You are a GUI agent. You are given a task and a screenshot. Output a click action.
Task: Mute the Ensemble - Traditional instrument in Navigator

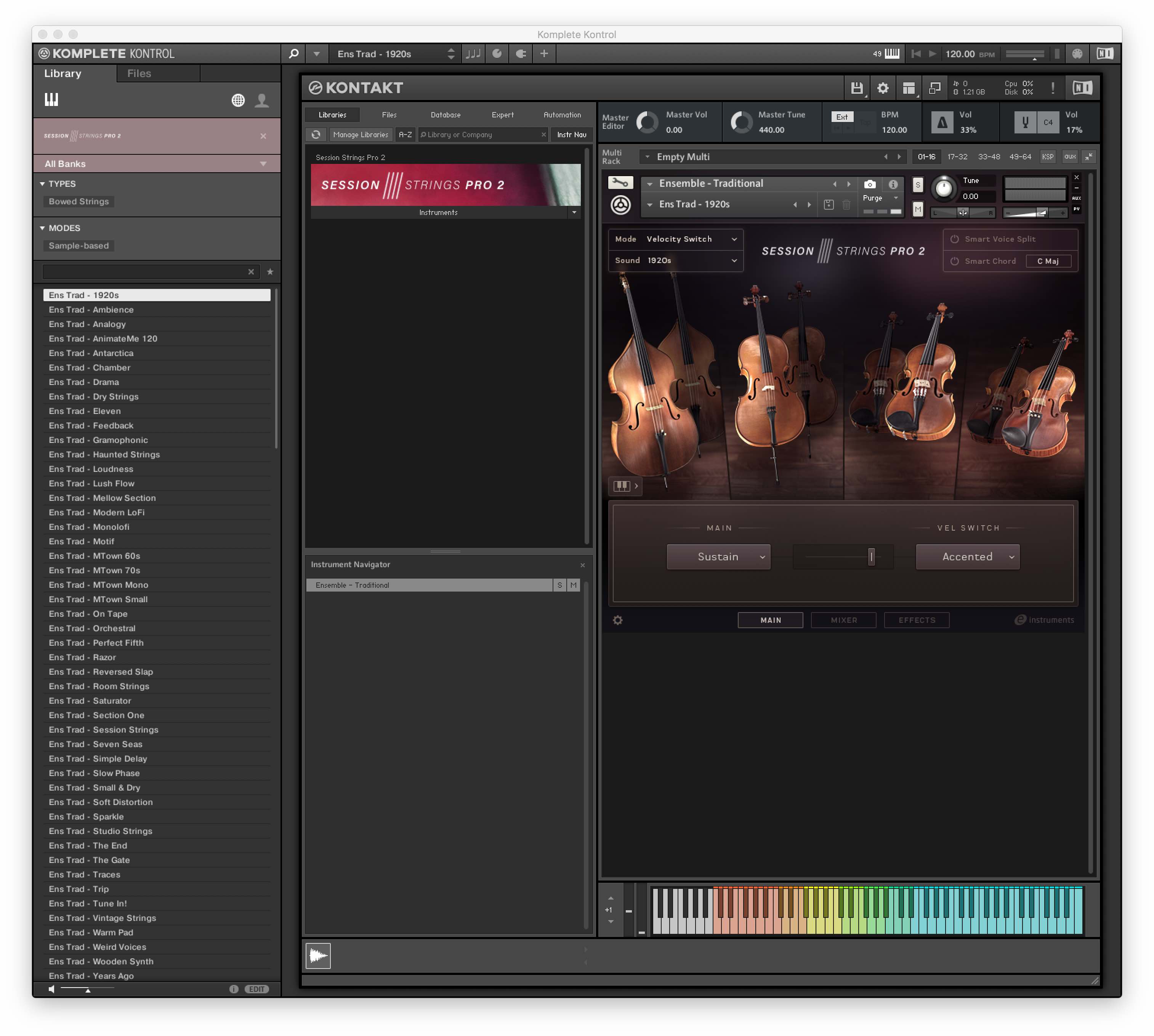point(574,585)
